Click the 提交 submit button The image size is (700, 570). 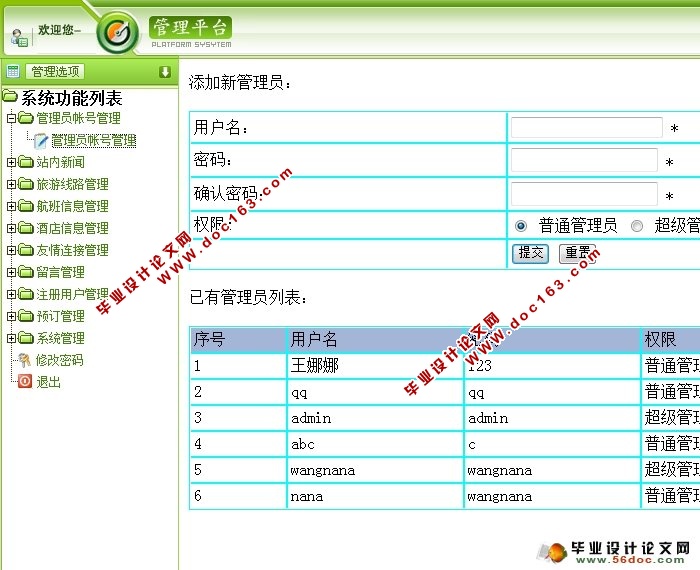click(530, 254)
